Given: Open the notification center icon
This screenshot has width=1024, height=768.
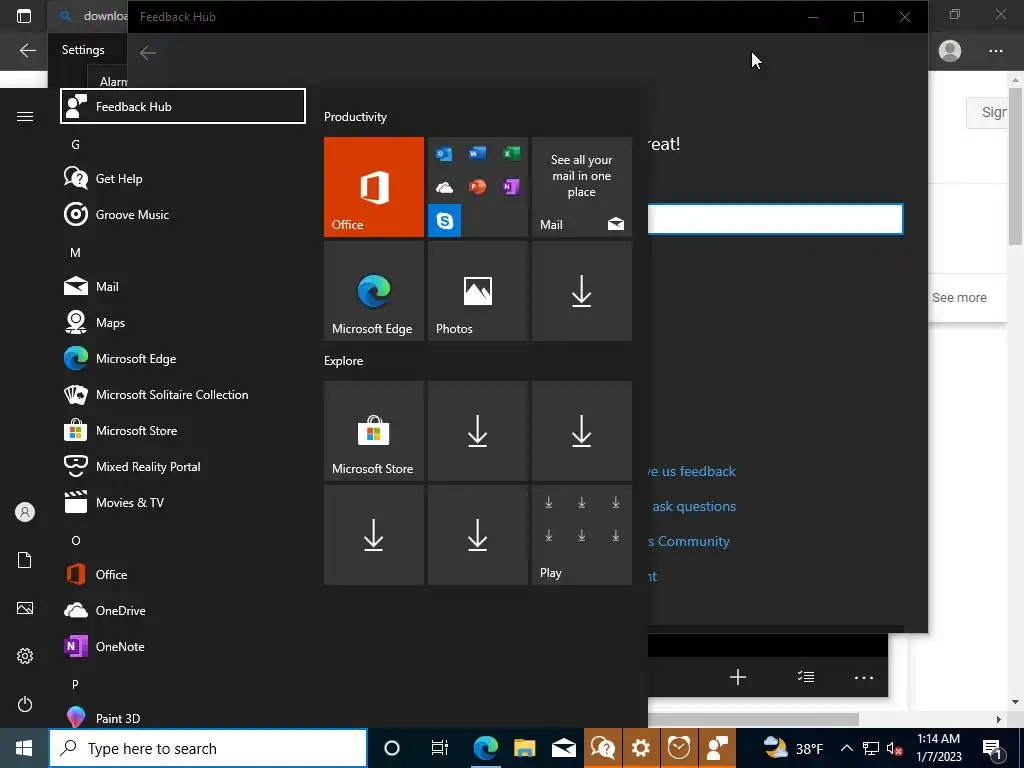Looking at the screenshot, I should [993, 748].
